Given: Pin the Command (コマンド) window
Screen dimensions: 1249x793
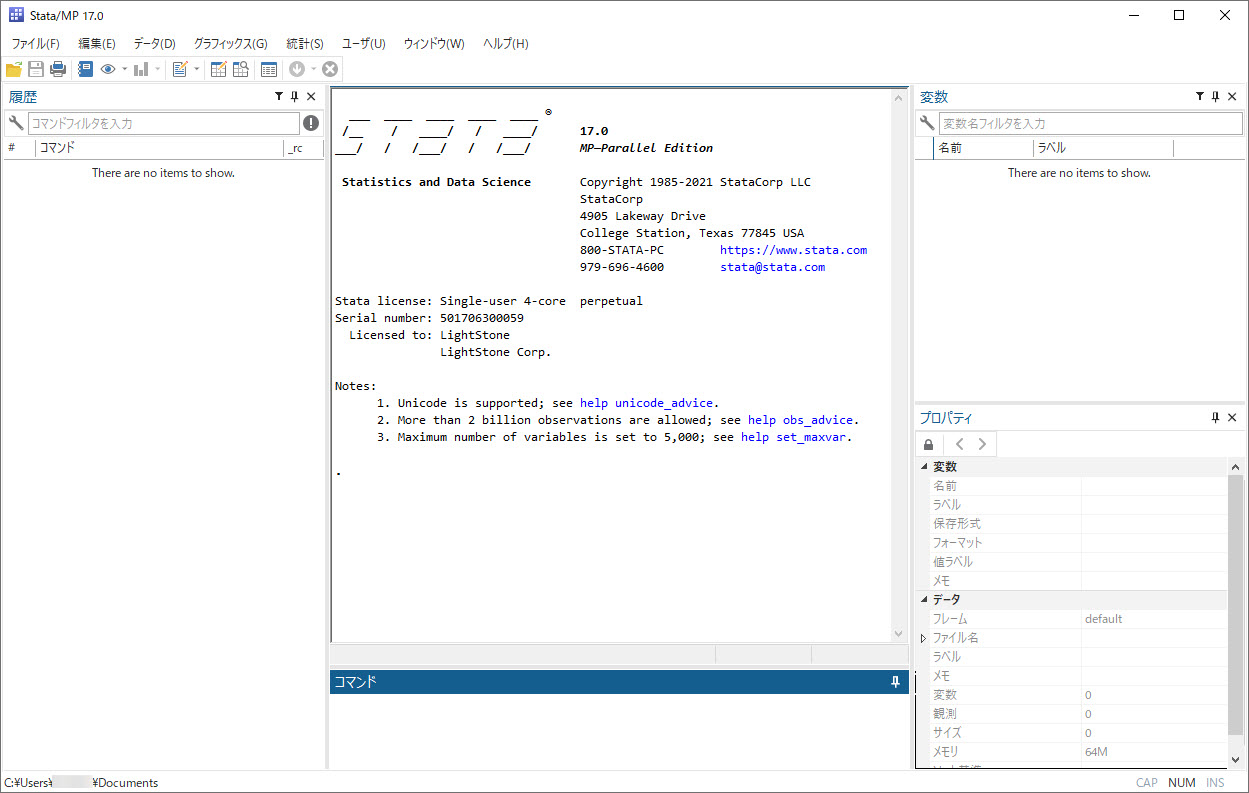Looking at the screenshot, I should tap(896, 682).
